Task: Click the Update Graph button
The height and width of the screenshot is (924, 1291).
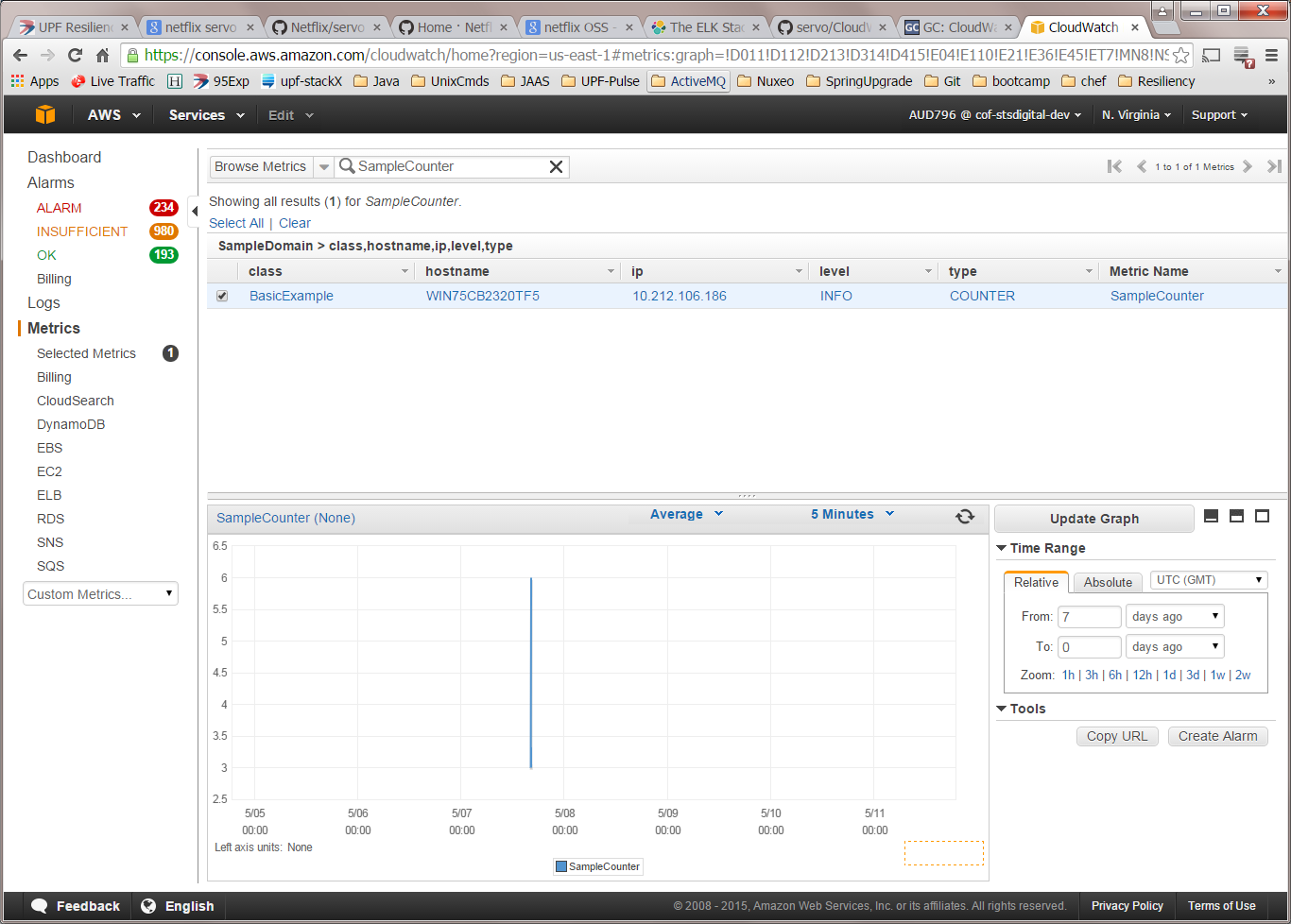Action: coord(1094,519)
